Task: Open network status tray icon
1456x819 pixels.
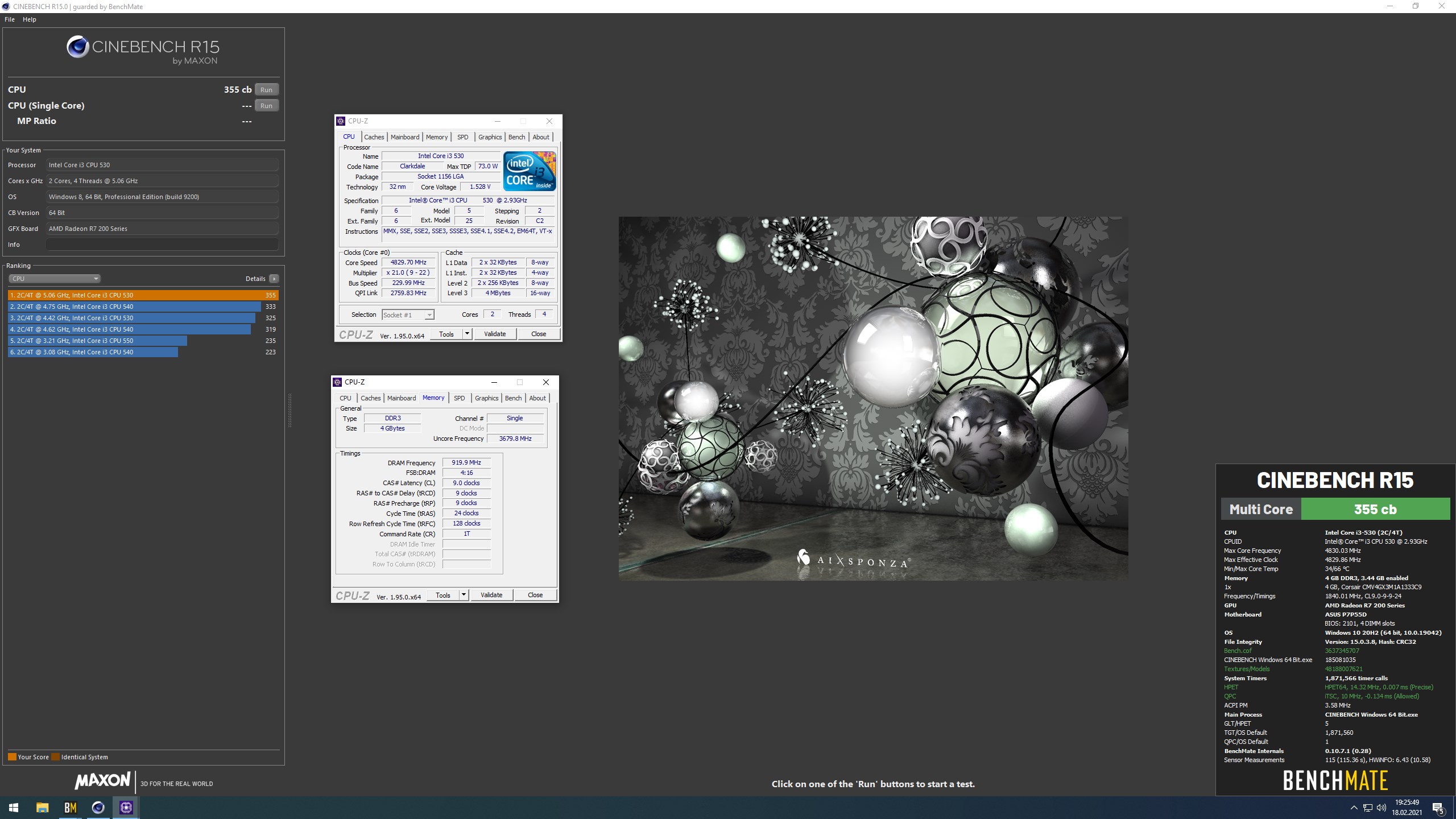Action: click(1367, 808)
